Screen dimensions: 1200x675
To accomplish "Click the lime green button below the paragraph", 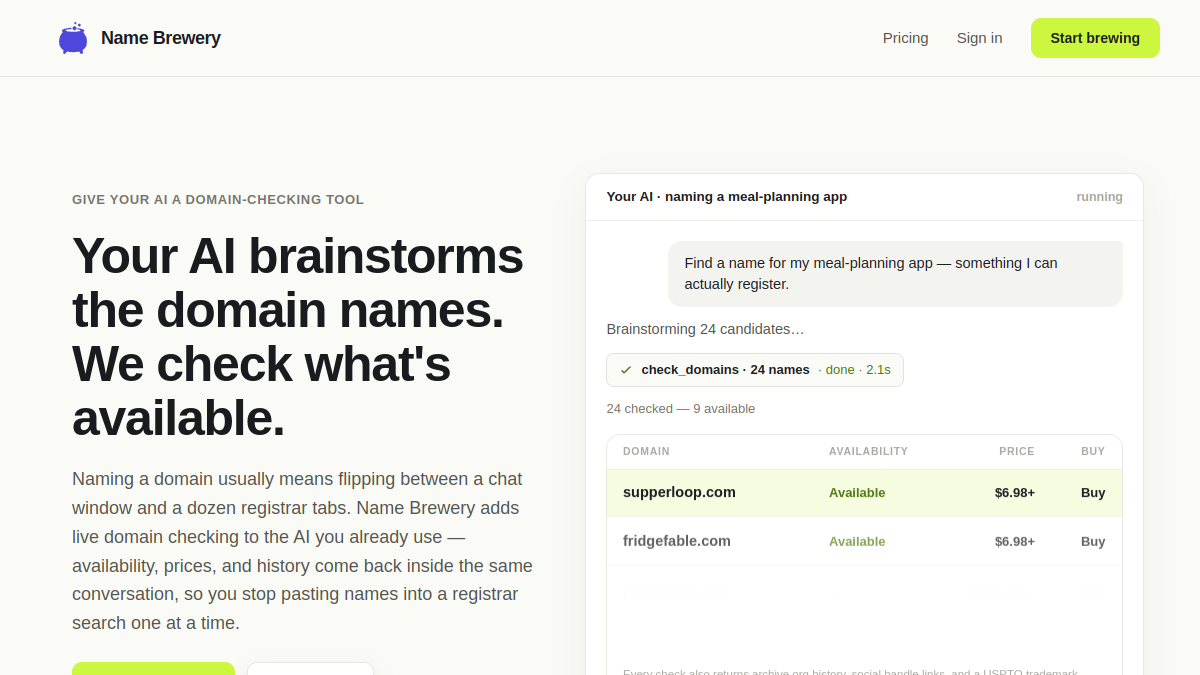I will tap(153, 668).
